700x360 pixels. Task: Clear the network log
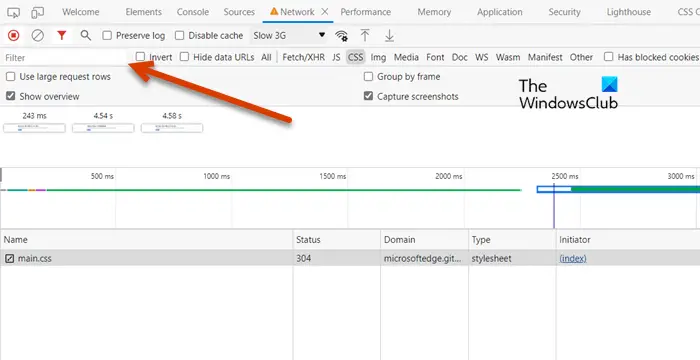click(x=38, y=35)
